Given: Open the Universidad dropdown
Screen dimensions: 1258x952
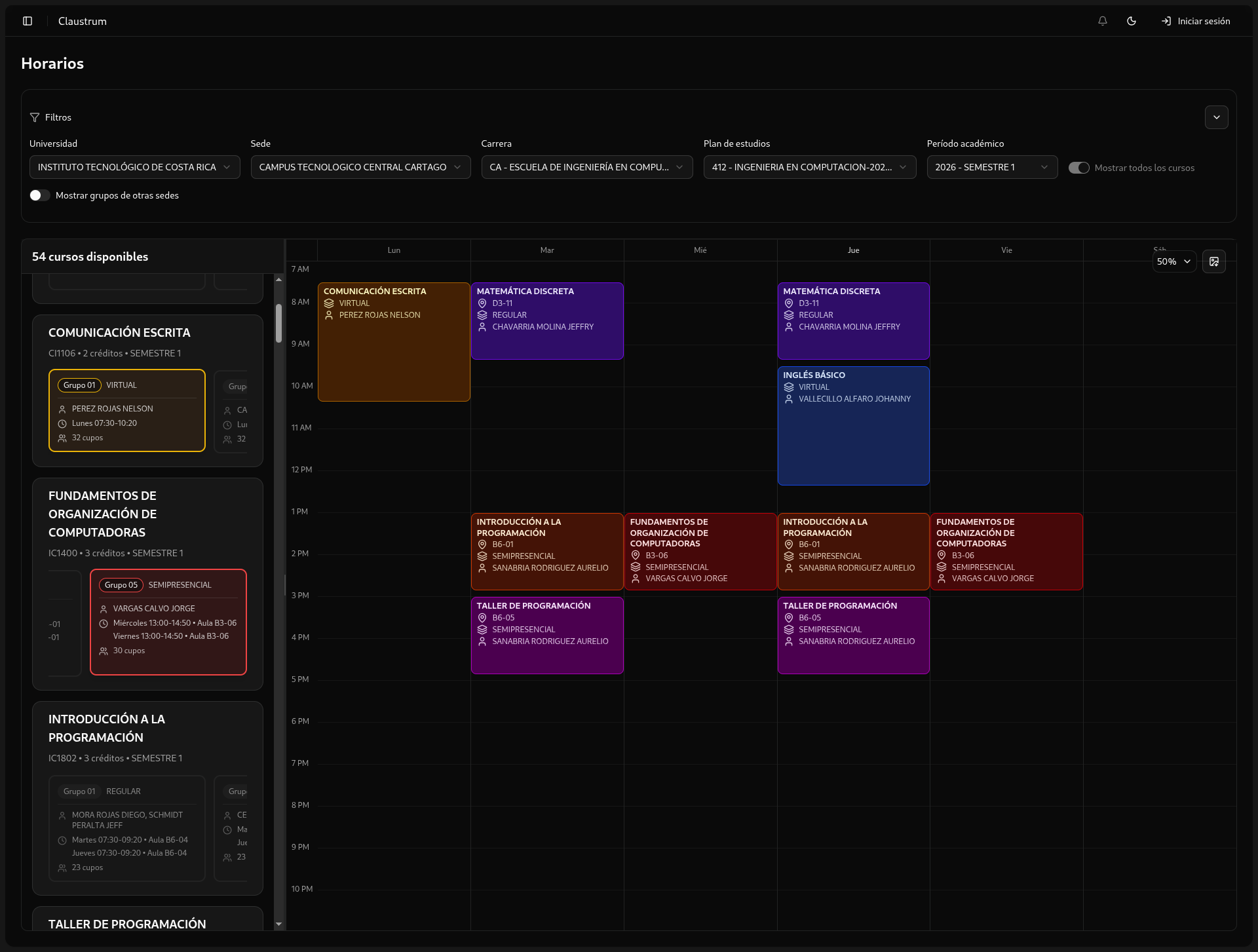Looking at the screenshot, I should 134,167.
